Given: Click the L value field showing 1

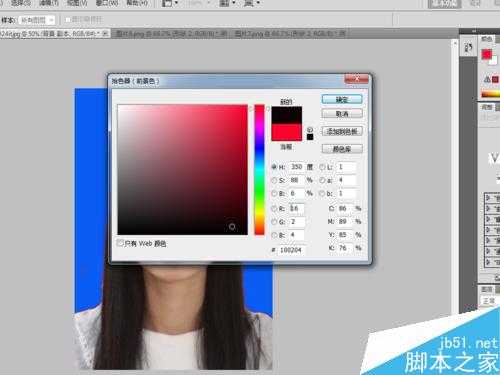Looking at the screenshot, I should point(346,167).
